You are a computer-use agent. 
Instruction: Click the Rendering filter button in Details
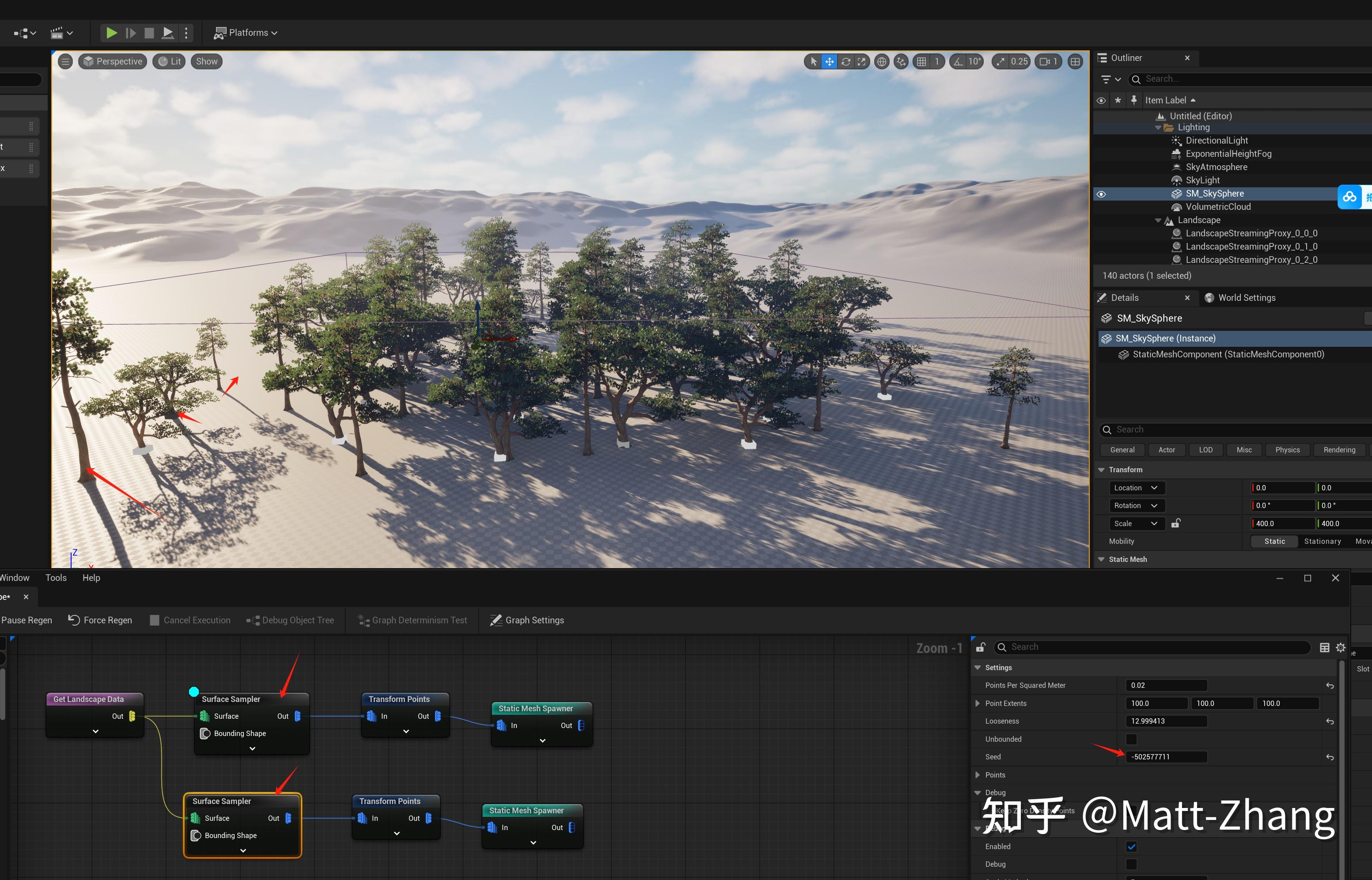coord(1339,450)
